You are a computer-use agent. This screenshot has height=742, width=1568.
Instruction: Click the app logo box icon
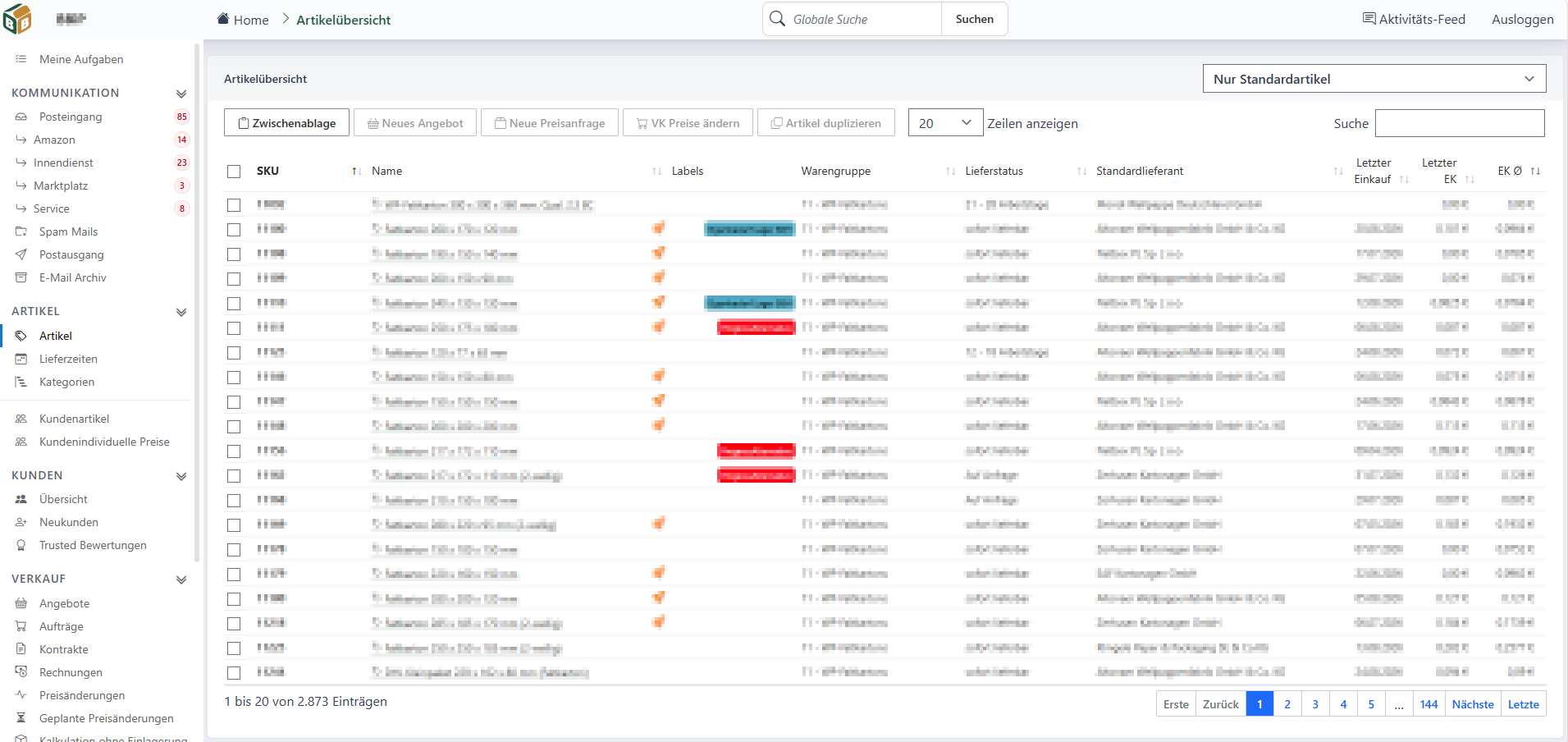17,19
